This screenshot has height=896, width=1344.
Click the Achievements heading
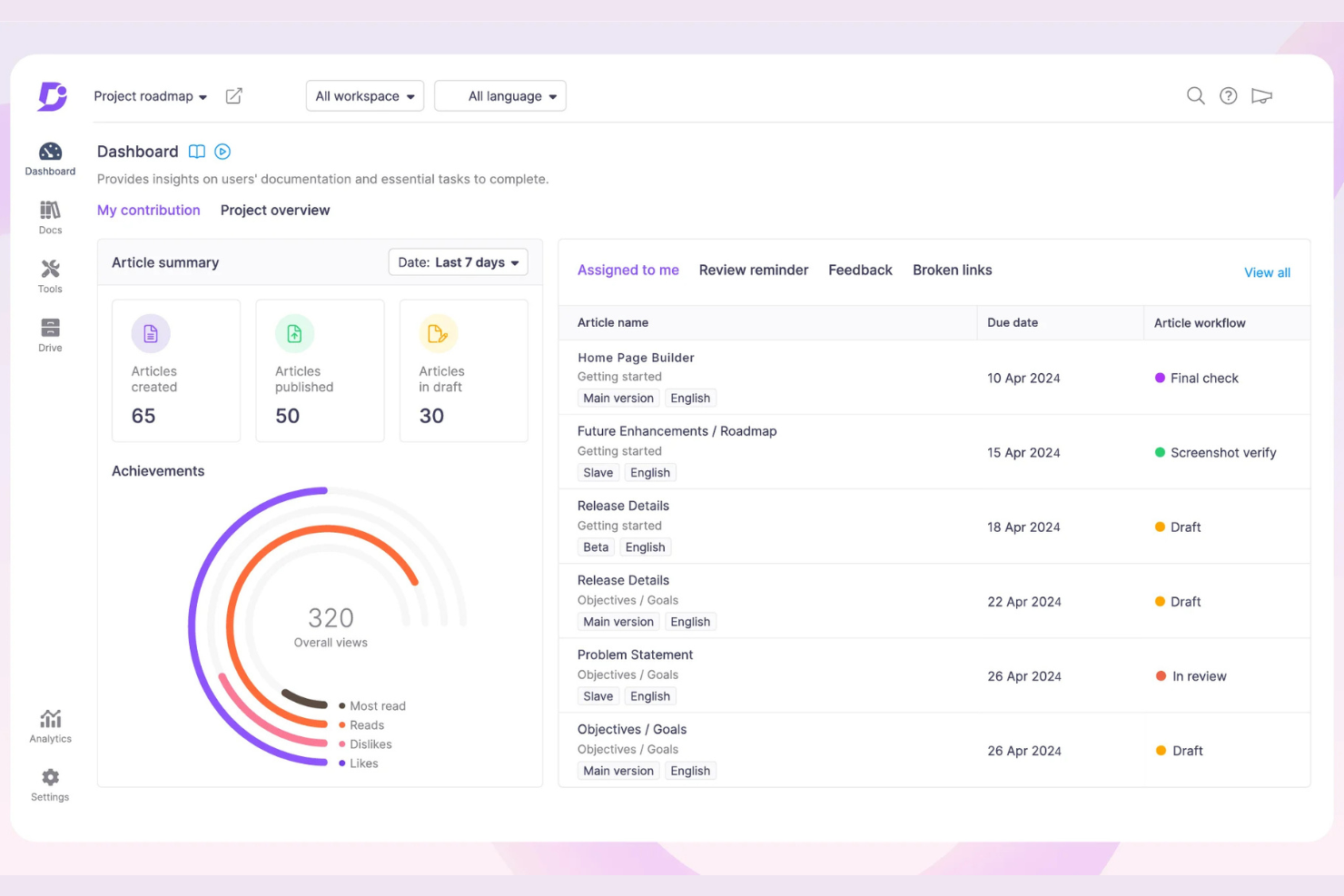(x=158, y=470)
